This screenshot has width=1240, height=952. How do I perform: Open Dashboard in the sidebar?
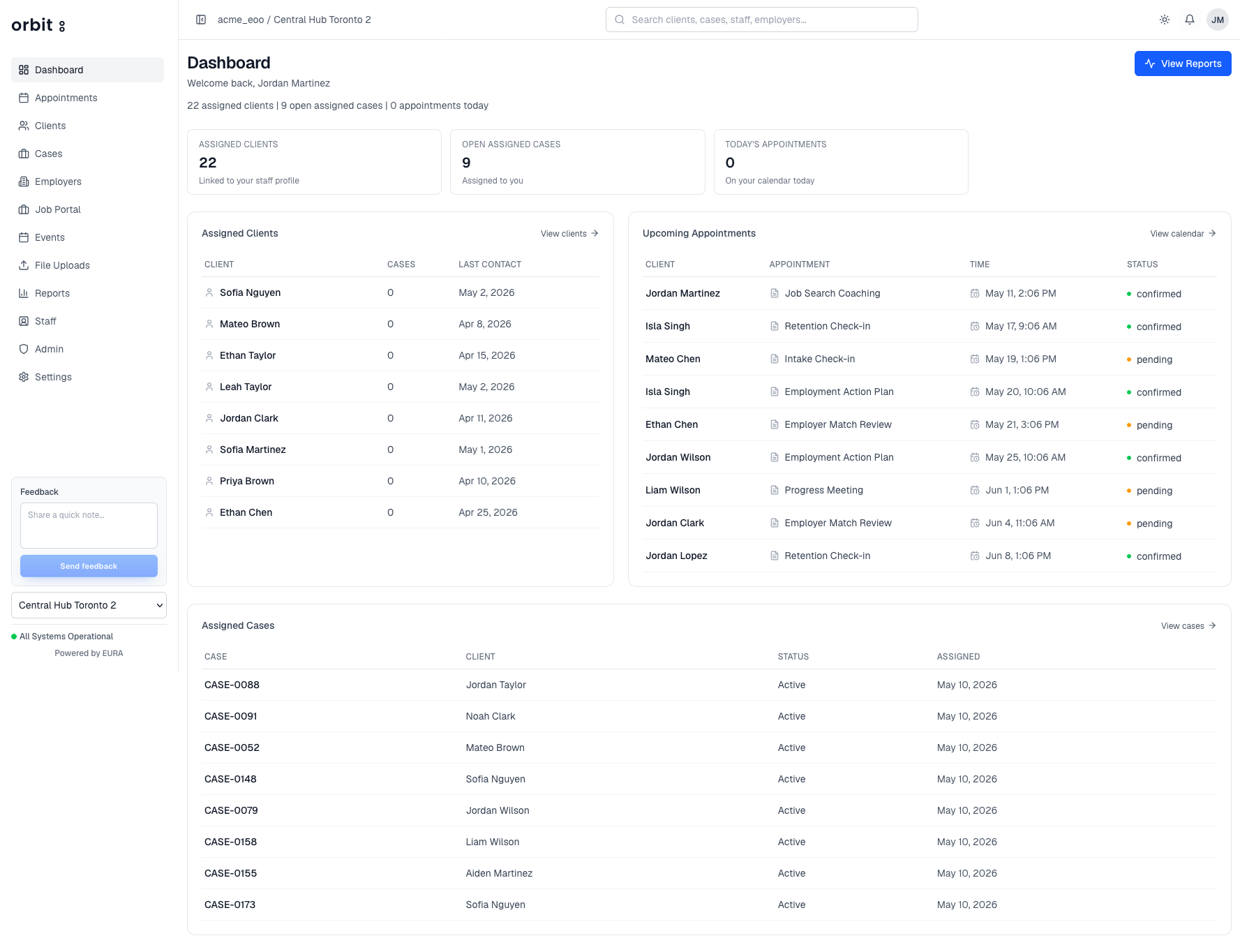[x=87, y=70]
